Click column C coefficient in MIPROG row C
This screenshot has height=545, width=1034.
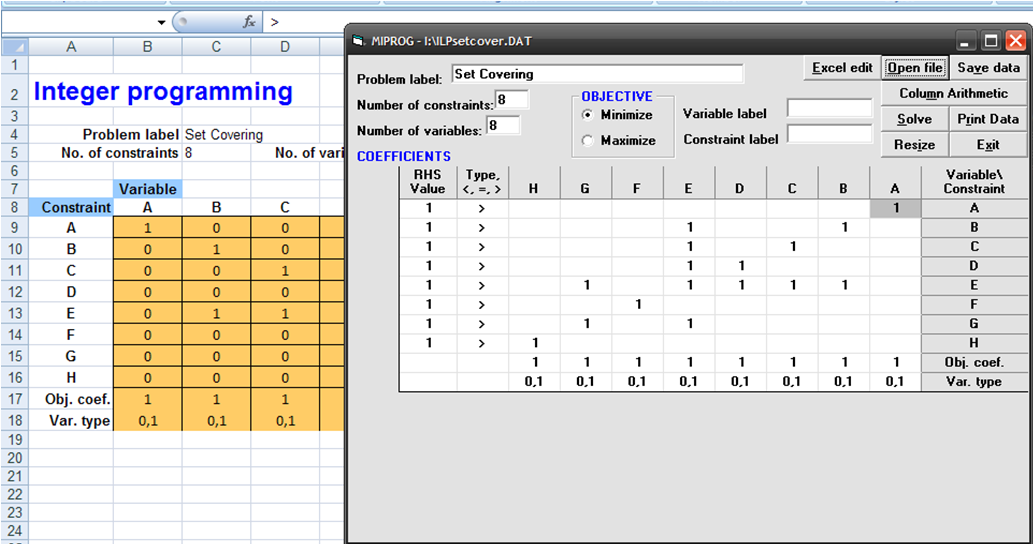791,246
